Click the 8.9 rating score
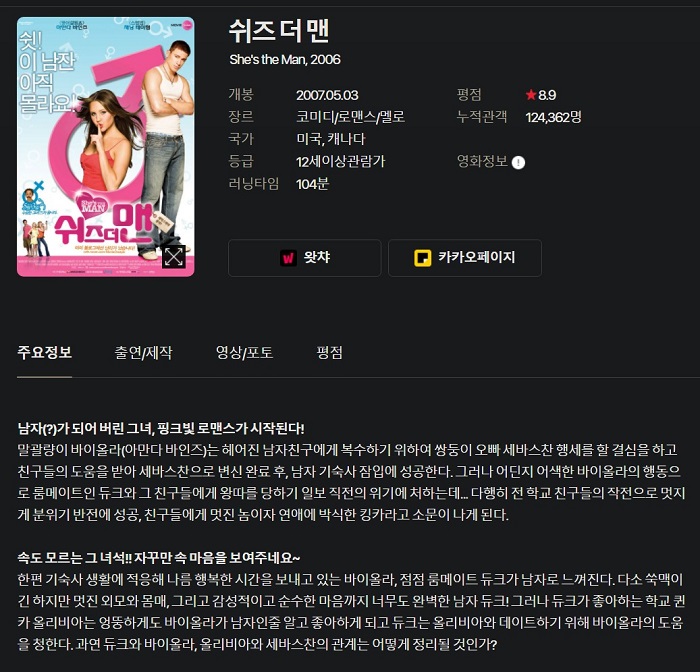This screenshot has height=672, width=700. [547, 95]
